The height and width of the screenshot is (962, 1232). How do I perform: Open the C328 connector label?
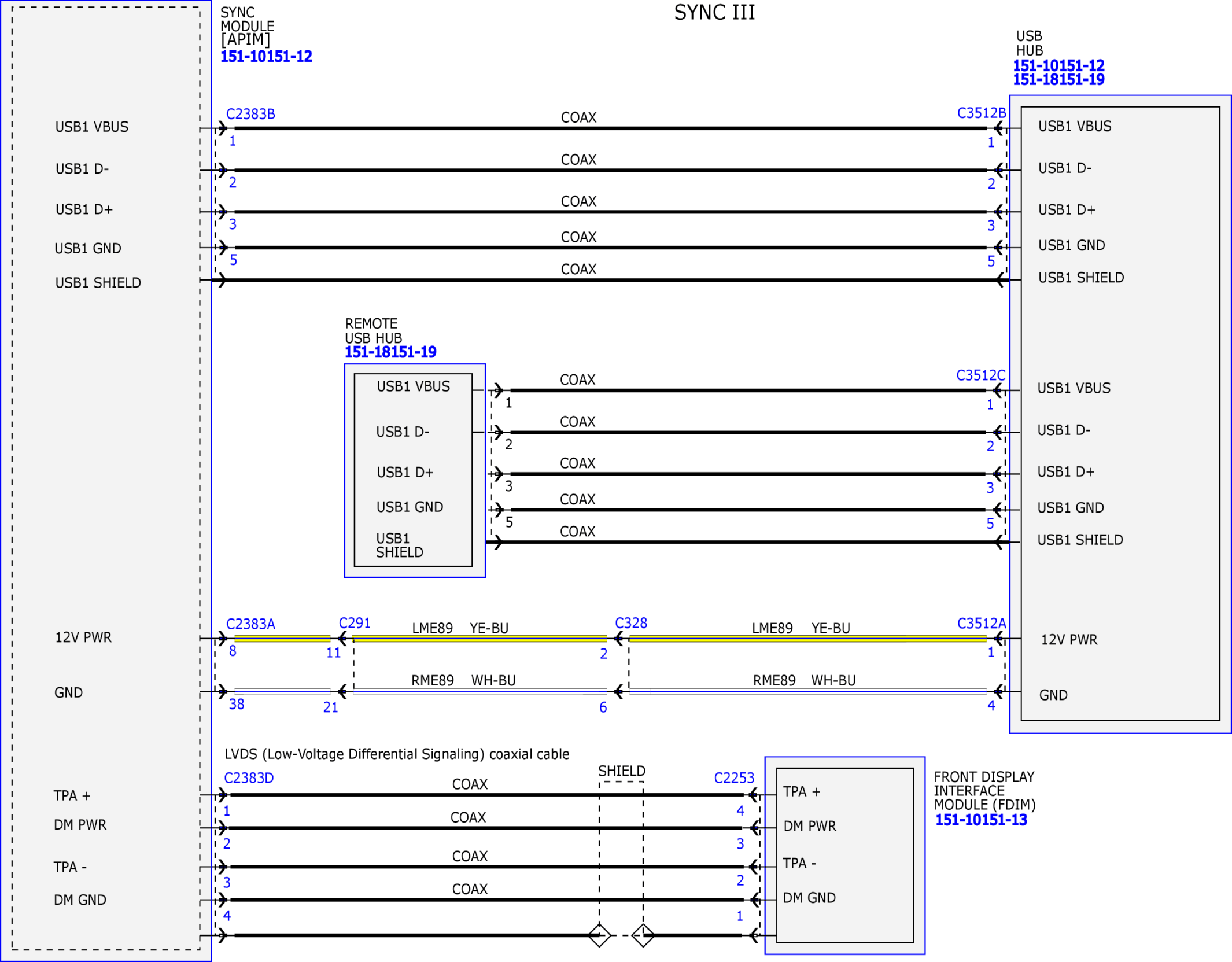coord(631,623)
